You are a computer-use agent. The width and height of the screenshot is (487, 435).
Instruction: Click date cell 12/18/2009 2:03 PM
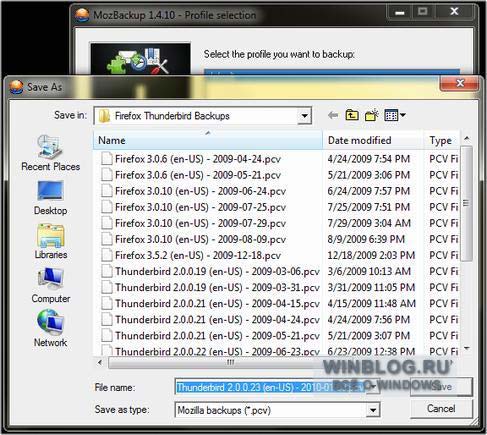[x=371, y=255]
